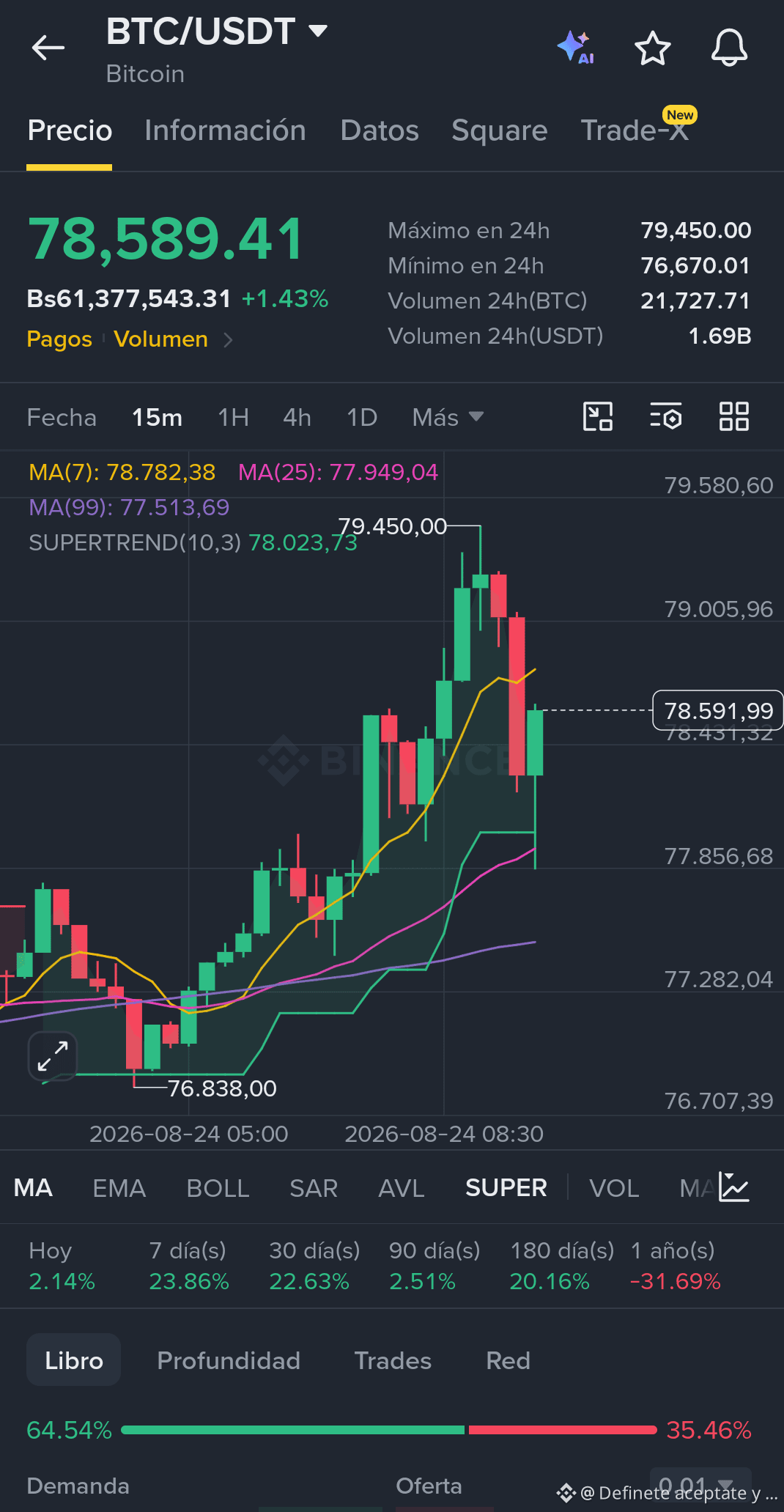This screenshot has height=1512, width=784.
Task: Click the Pagos link
Action: pyautogui.click(x=59, y=339)
